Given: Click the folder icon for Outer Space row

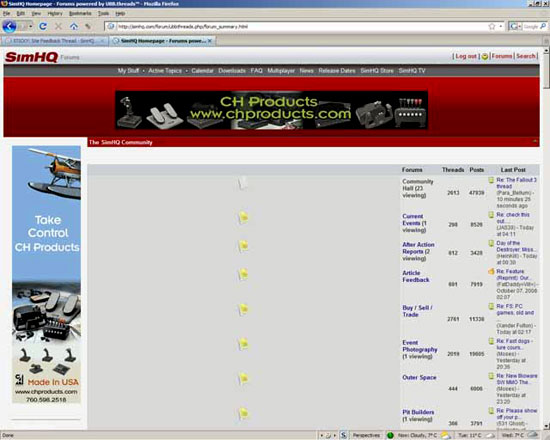Looking at the screenshot, I should tap(243, 379).
